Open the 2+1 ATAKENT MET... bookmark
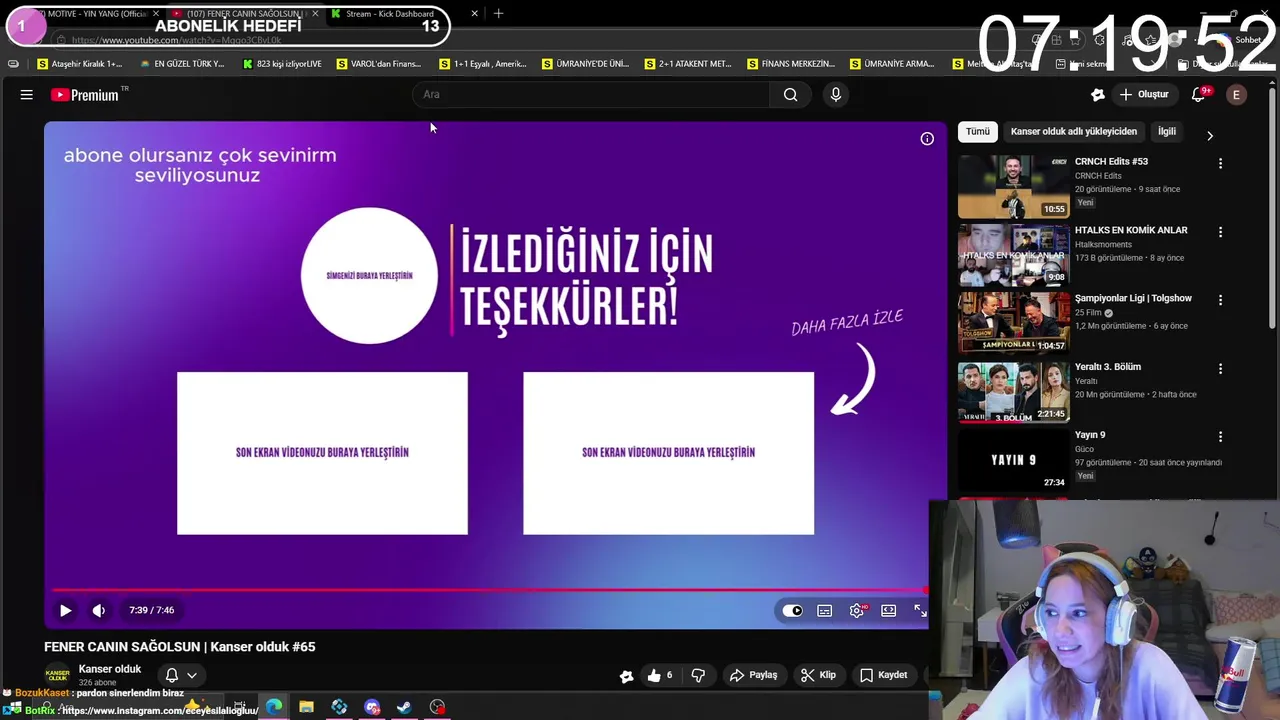This screenshot has width=1280, height=720. (688, 64)
